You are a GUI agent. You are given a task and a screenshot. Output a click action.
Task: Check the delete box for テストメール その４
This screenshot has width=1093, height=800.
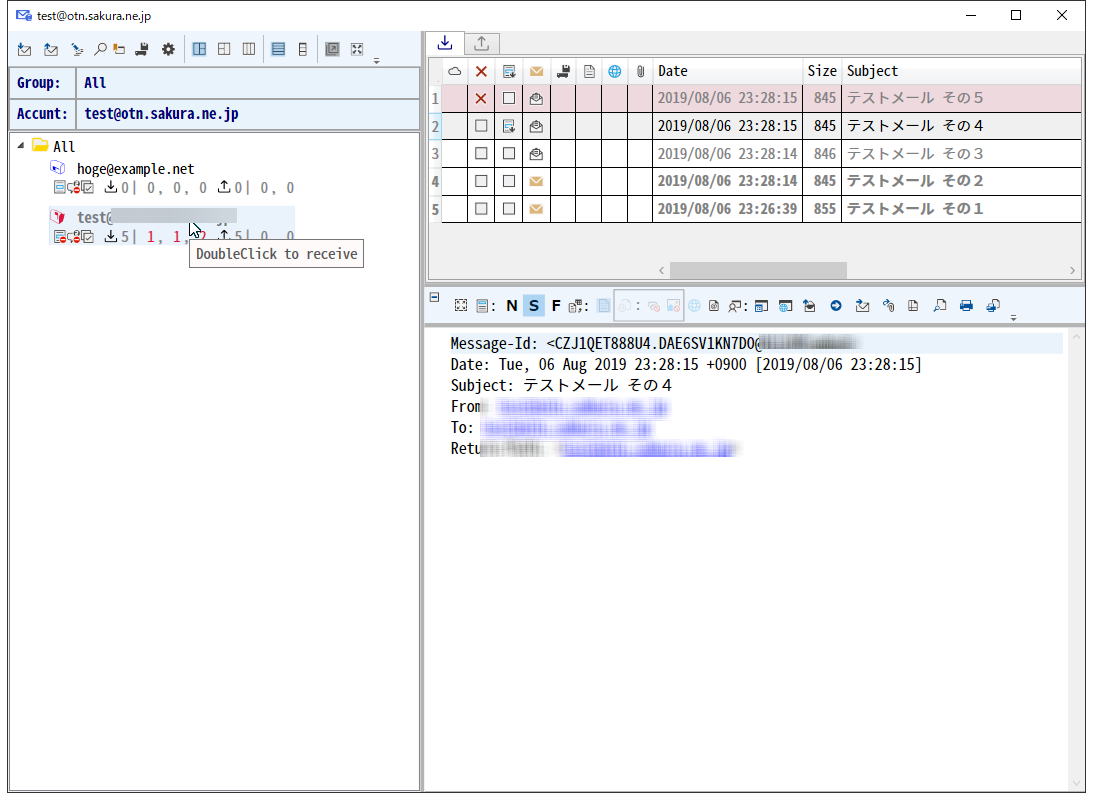(x=481, y=126)
